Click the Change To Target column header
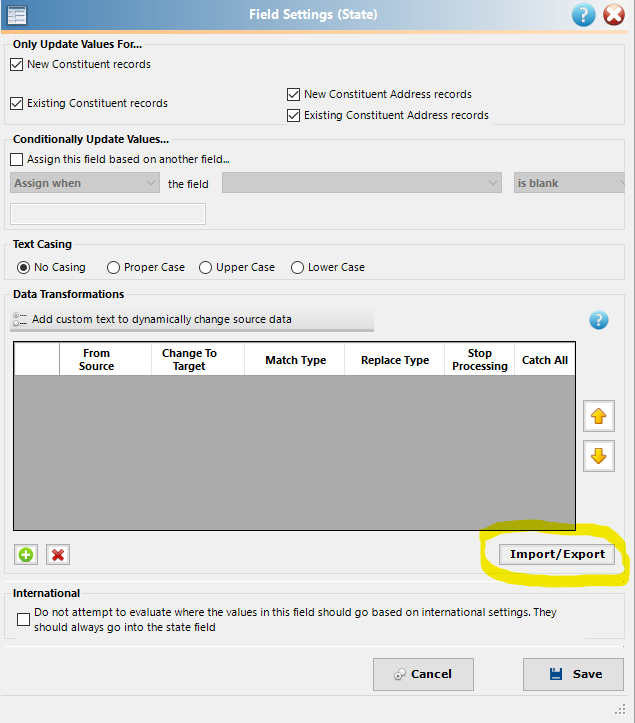 click(198, 360)
